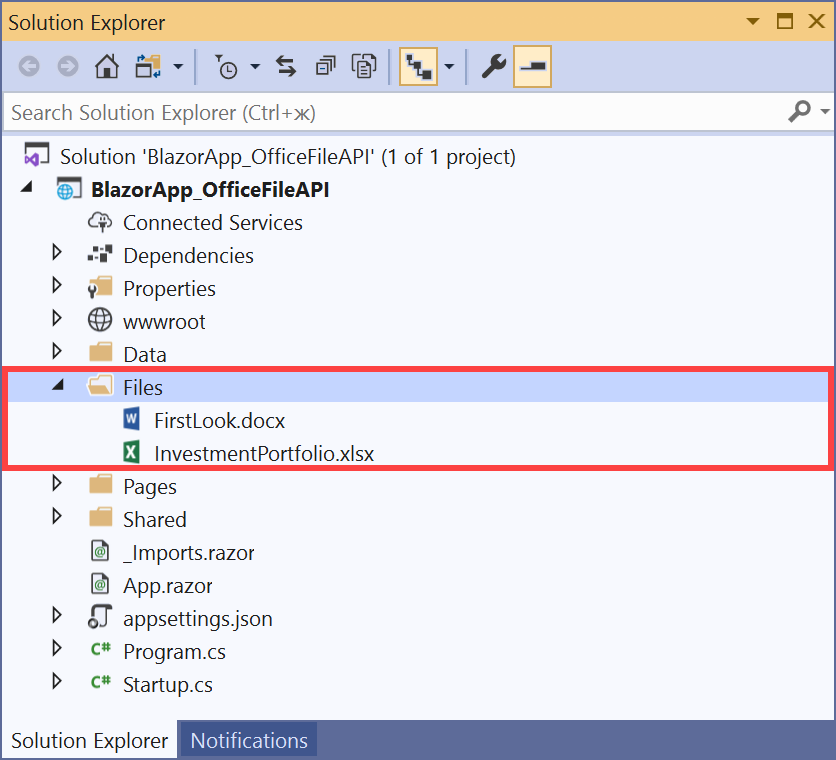Collapse the Files folder

coord(58,385)
